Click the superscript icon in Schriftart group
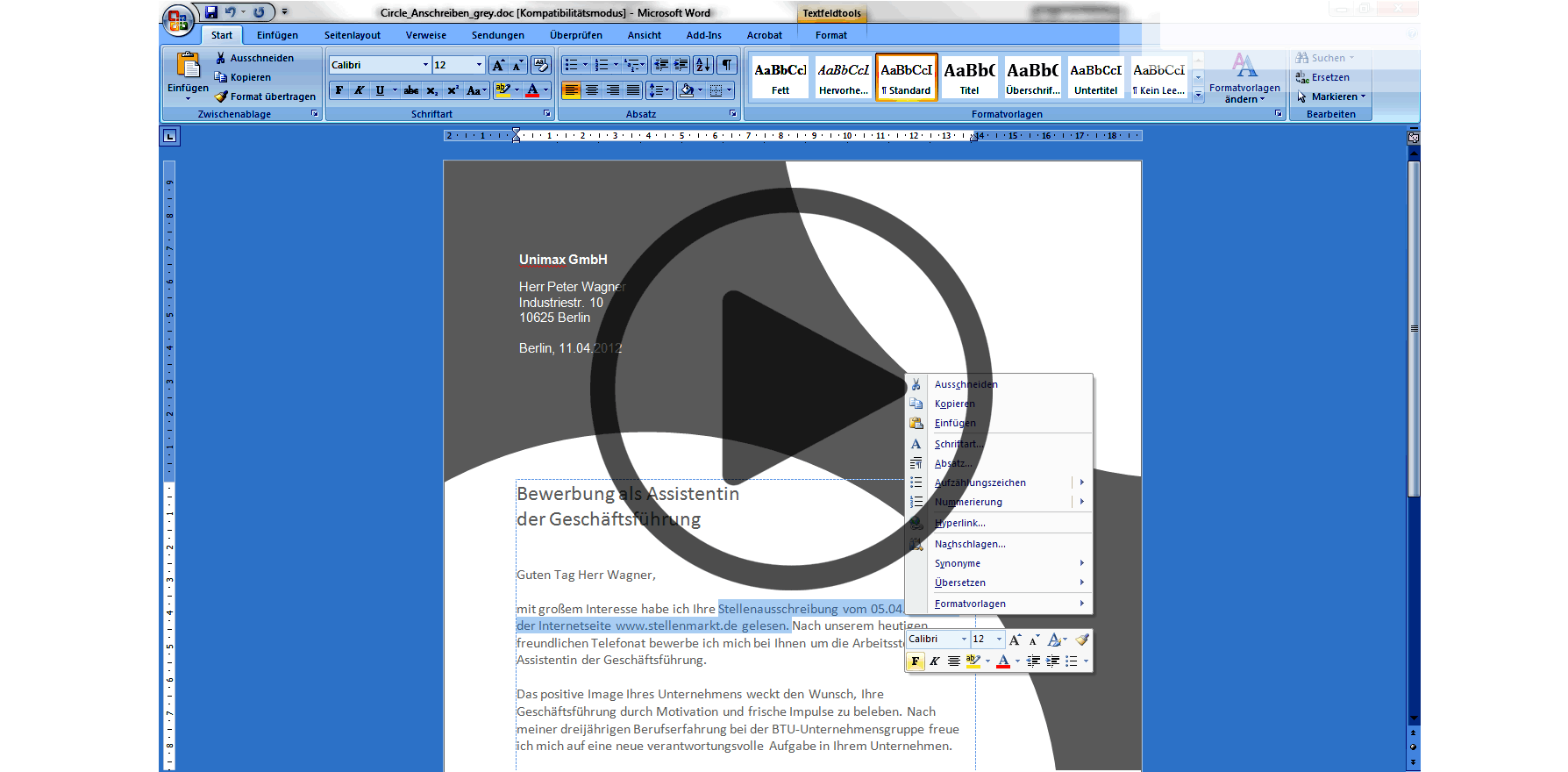Image resolution: width=1568 pixels, height=772 pixels. click(453, 90)
